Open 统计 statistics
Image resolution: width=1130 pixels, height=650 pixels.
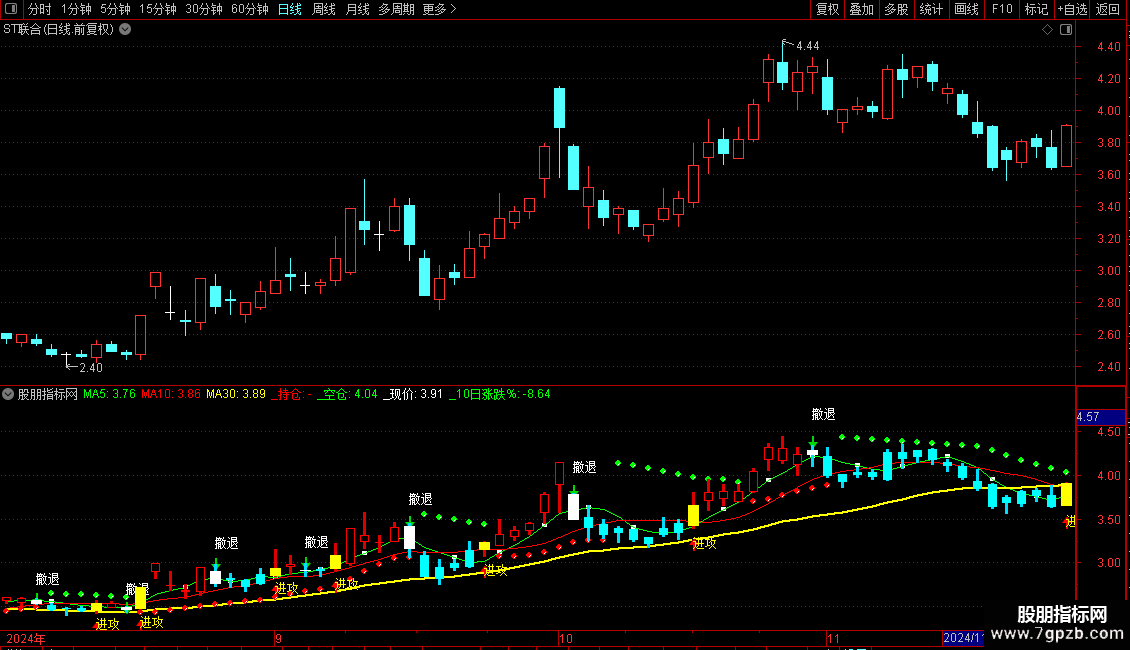pyautogui.click(x=931, y=9)
